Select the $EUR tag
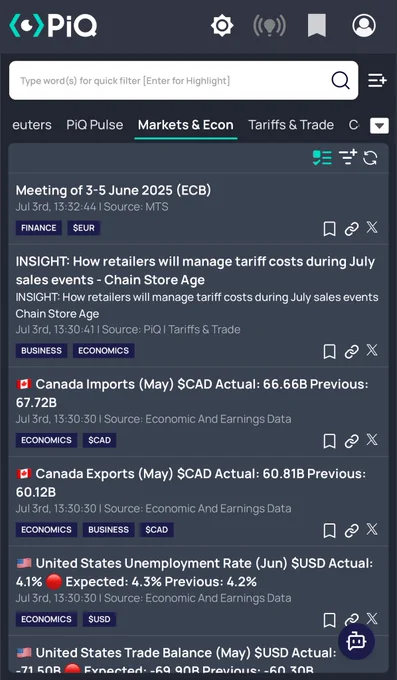This screenshot has width=397, height=680. pos(84,228)
